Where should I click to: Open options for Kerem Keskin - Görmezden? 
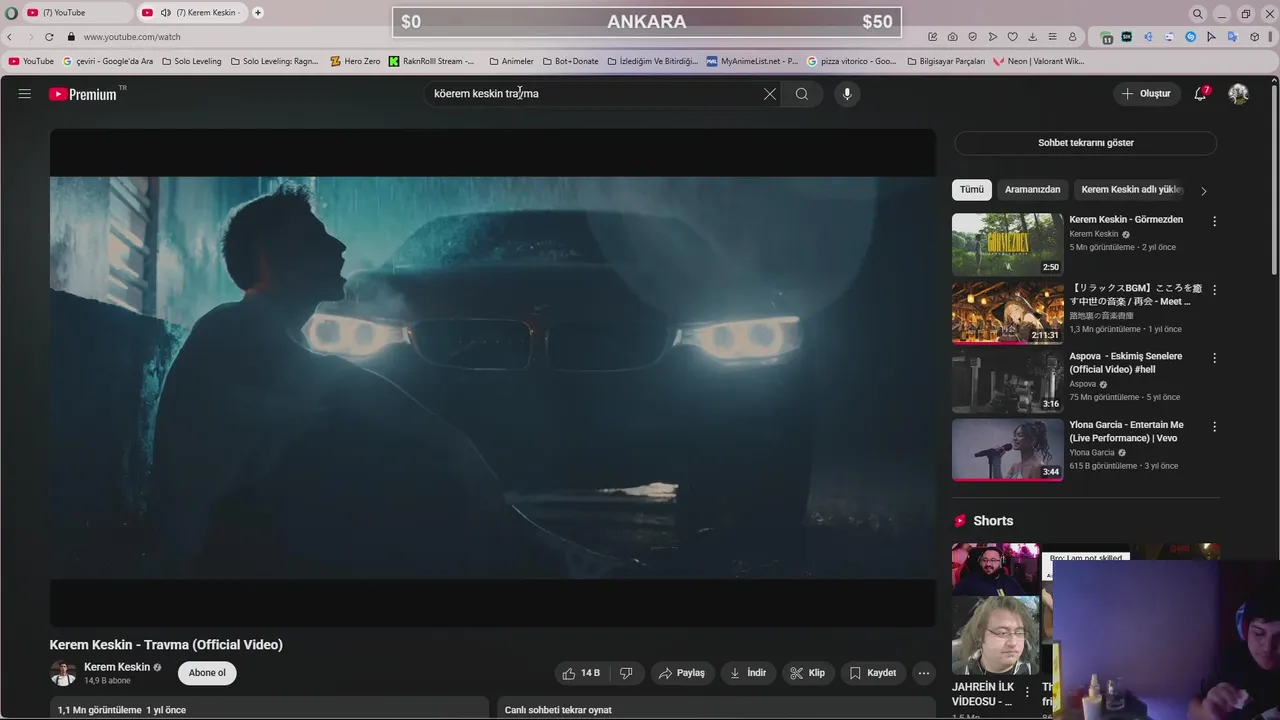(1215, 221)
